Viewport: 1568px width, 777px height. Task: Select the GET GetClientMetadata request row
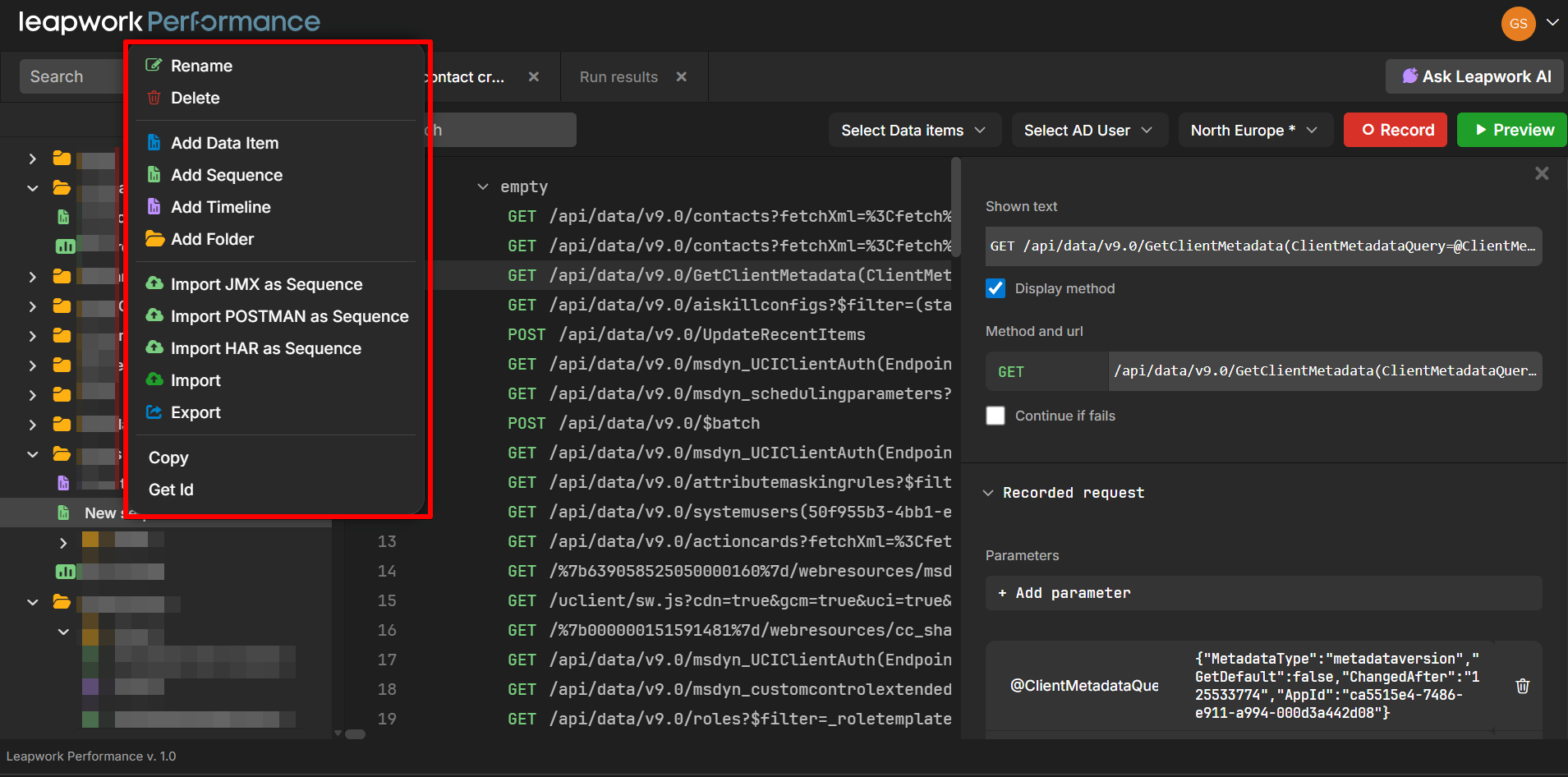click(x=729, y=275)
